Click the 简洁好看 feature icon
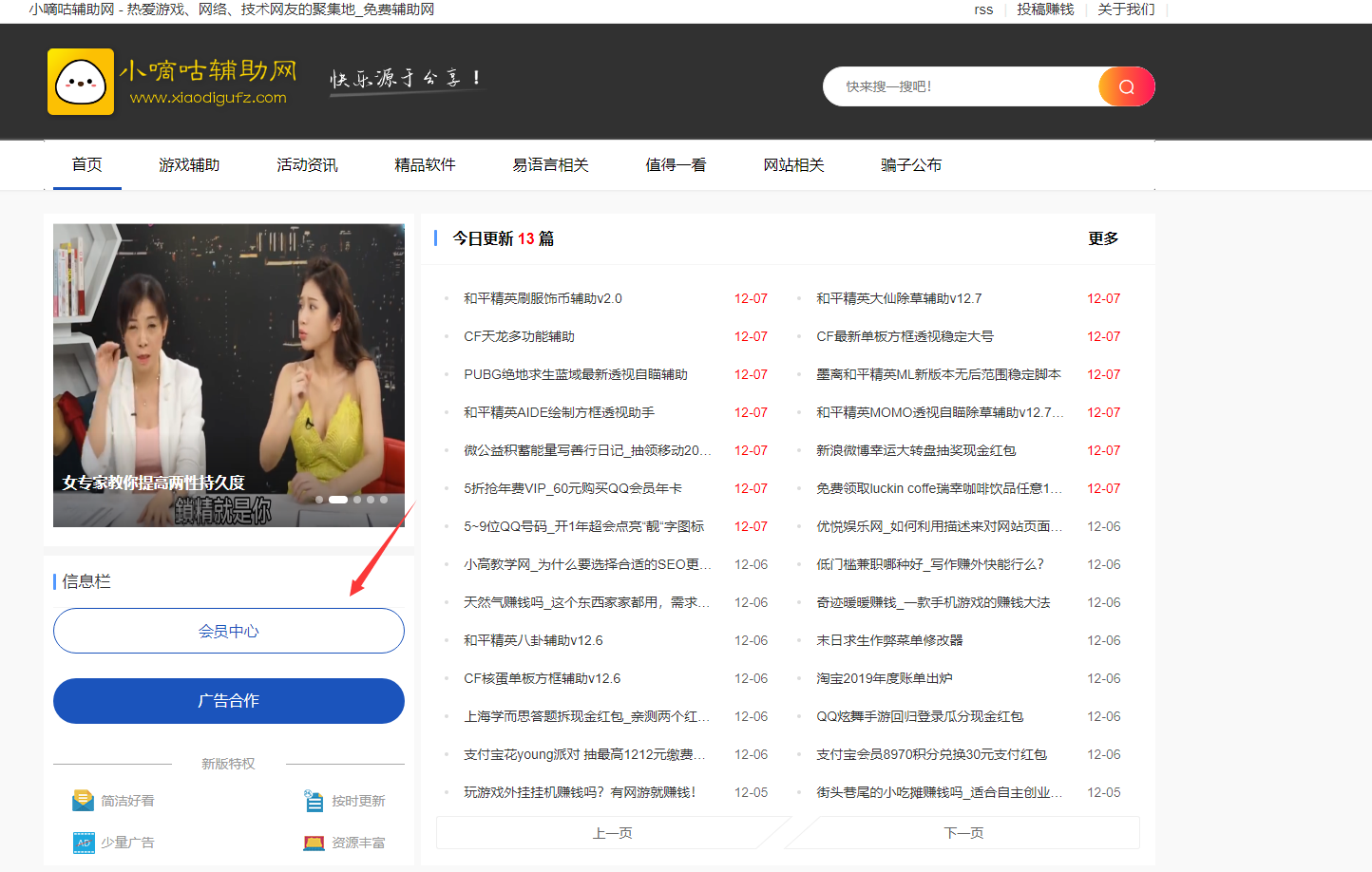 point(84,801)
